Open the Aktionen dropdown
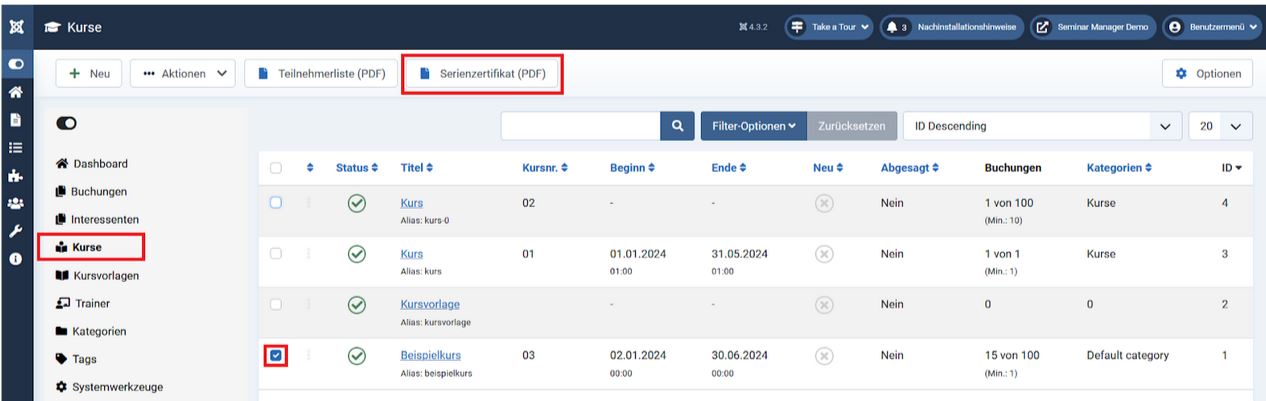Viewport: 1266px width, 401px height. [x=182, y=74]
